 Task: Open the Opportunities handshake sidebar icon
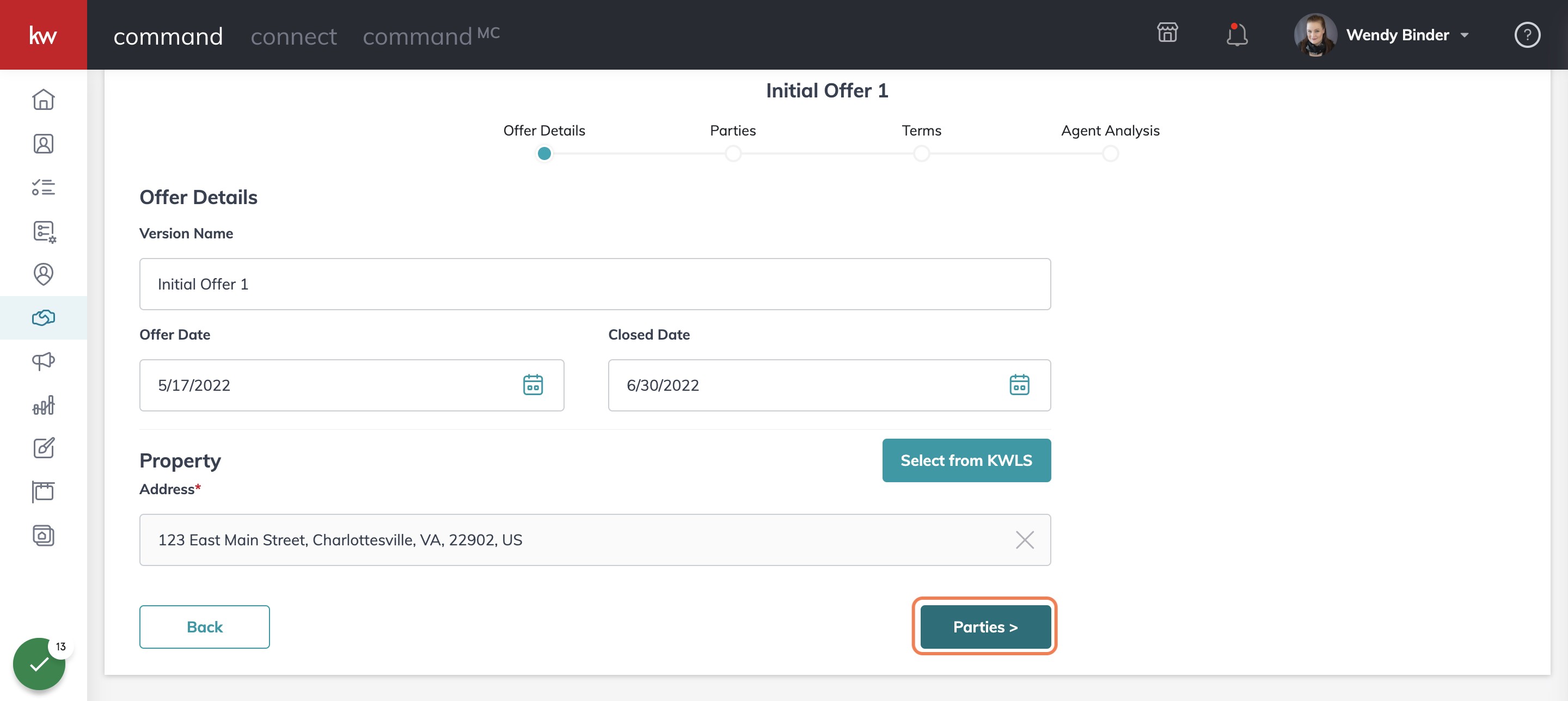[43, 318]
